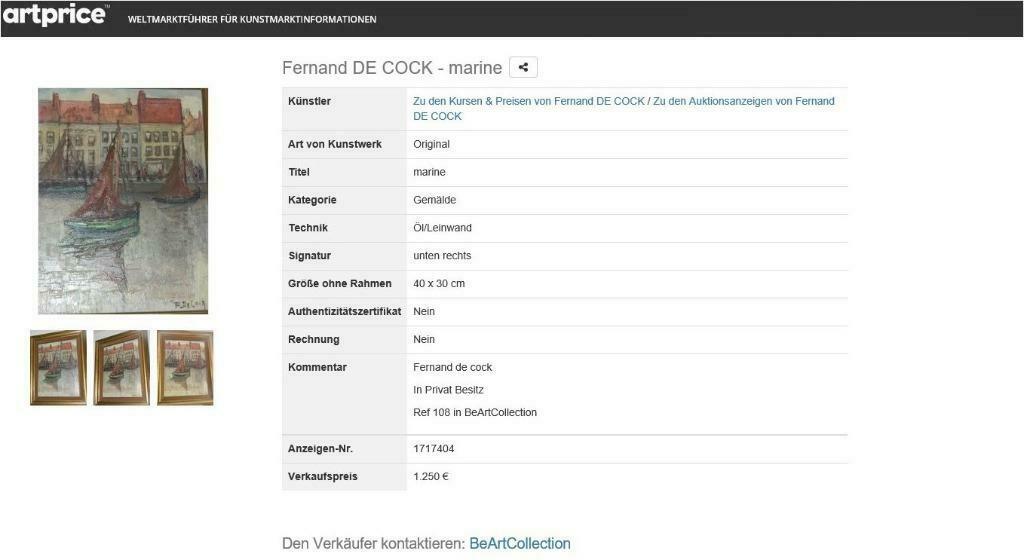Select the first framed painting thumbnail
Viewport: 1024px width, 560px height.
coord(58,368)
